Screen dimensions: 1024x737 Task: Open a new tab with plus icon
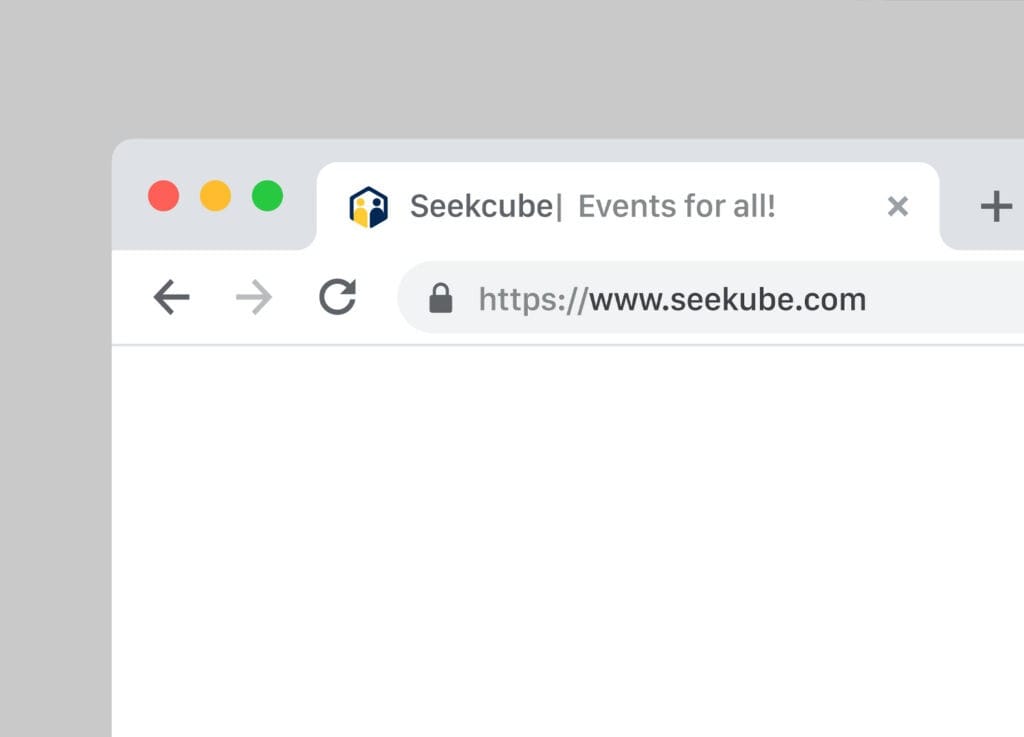995,207
